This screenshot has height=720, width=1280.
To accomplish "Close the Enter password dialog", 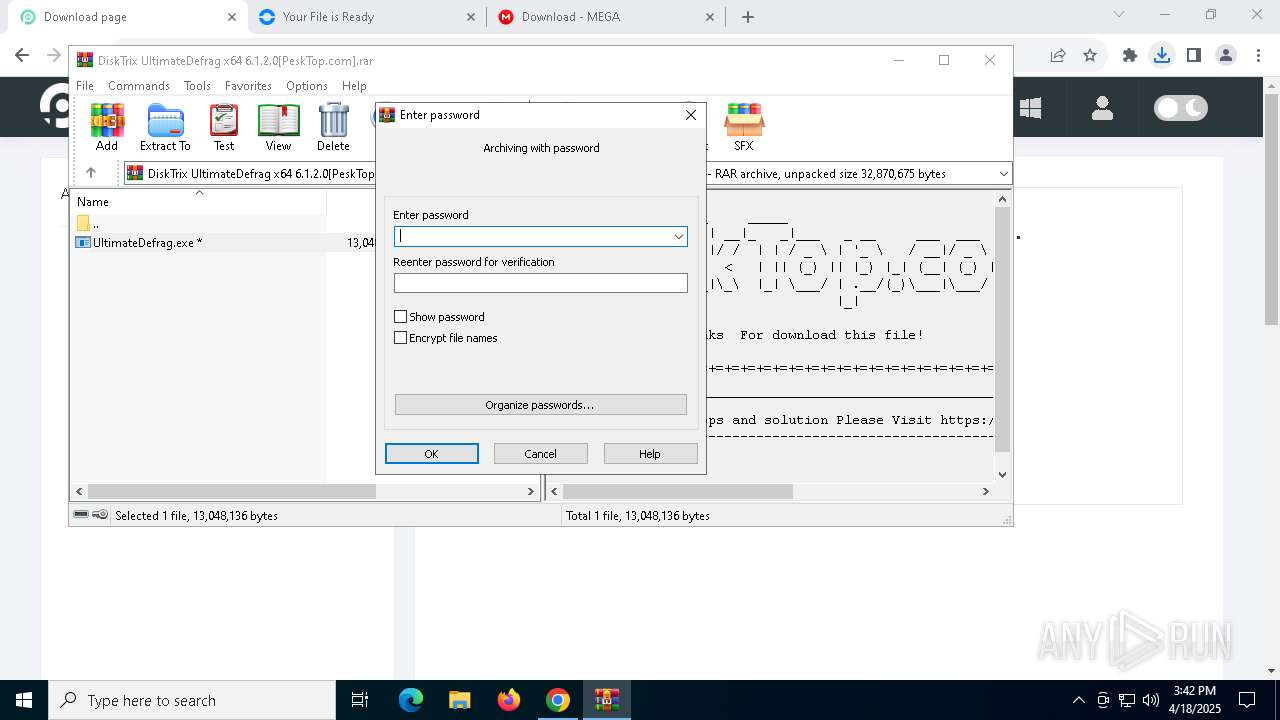I will (690, 115).
